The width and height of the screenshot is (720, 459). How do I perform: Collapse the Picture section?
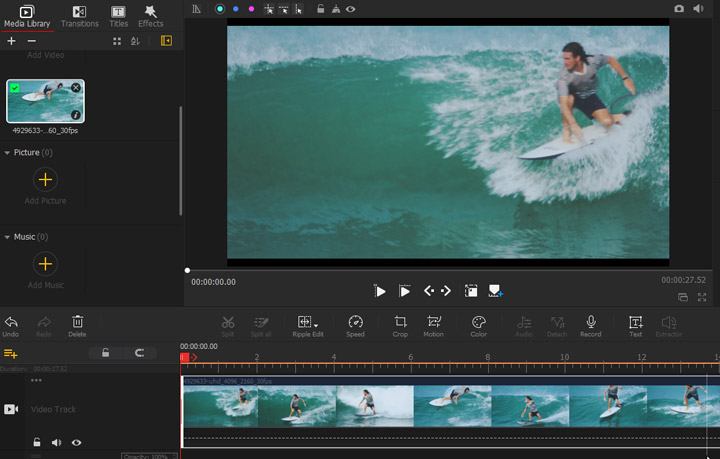pos(7,152)
